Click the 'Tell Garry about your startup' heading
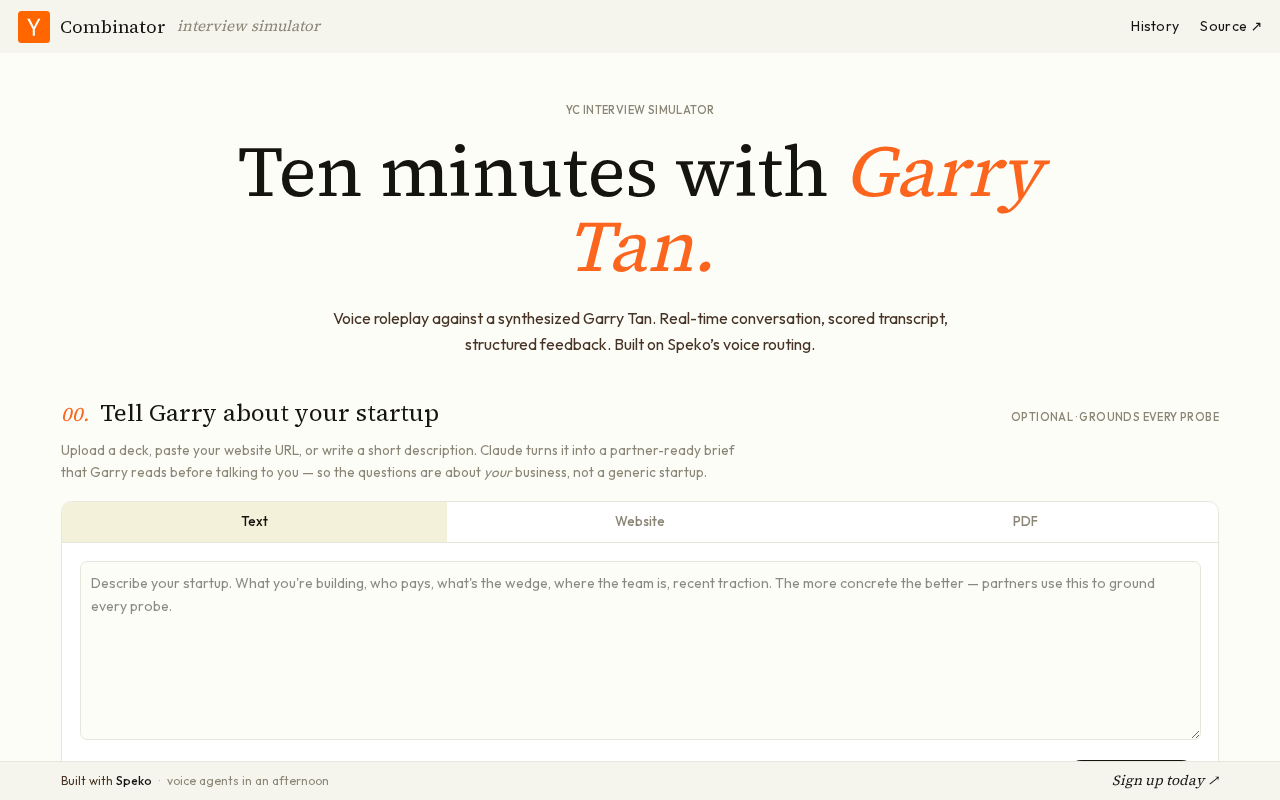Screen dimensions: 1280x800 click(270, 413)
